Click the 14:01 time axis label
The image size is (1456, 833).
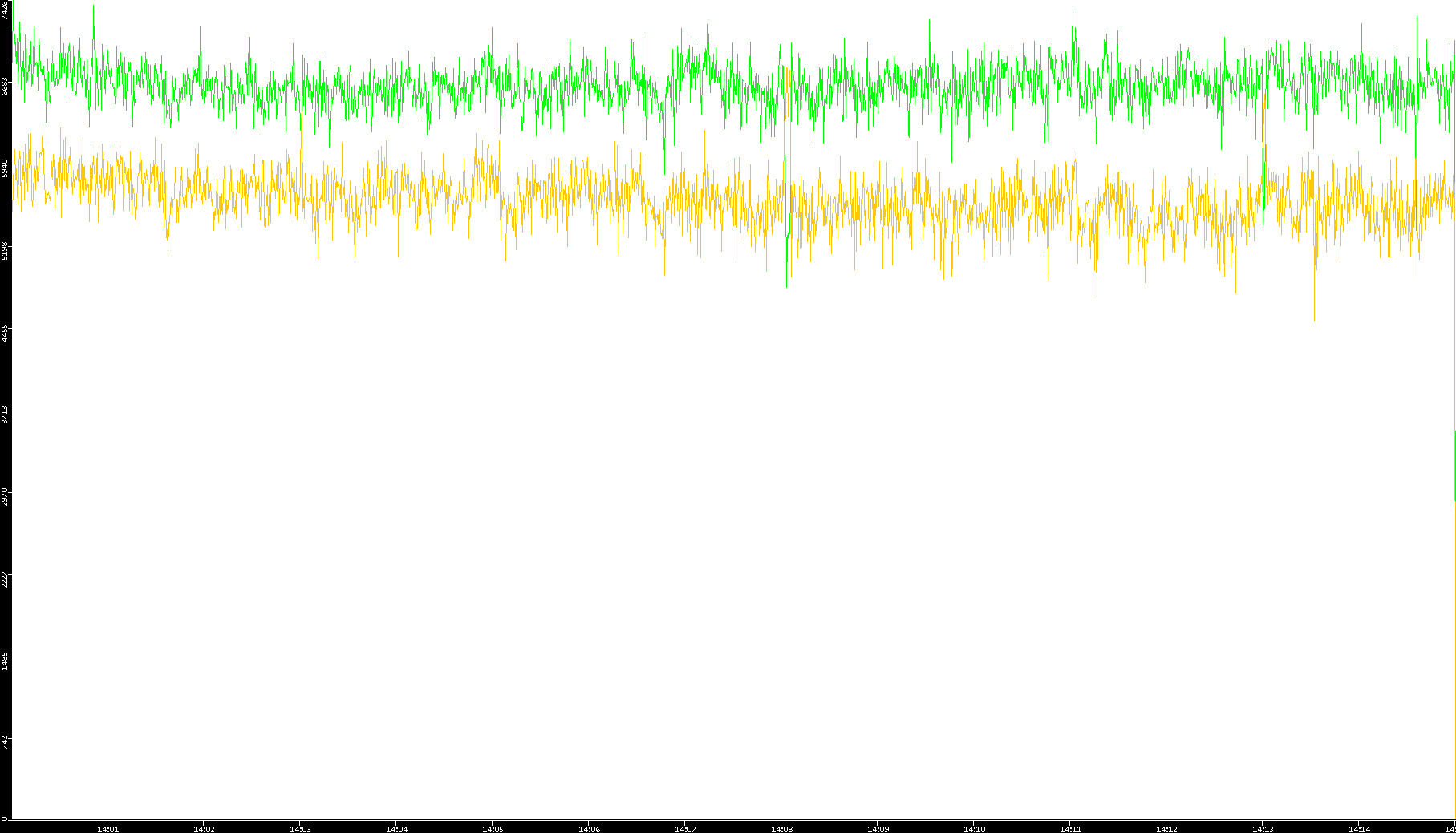point(107,829)
